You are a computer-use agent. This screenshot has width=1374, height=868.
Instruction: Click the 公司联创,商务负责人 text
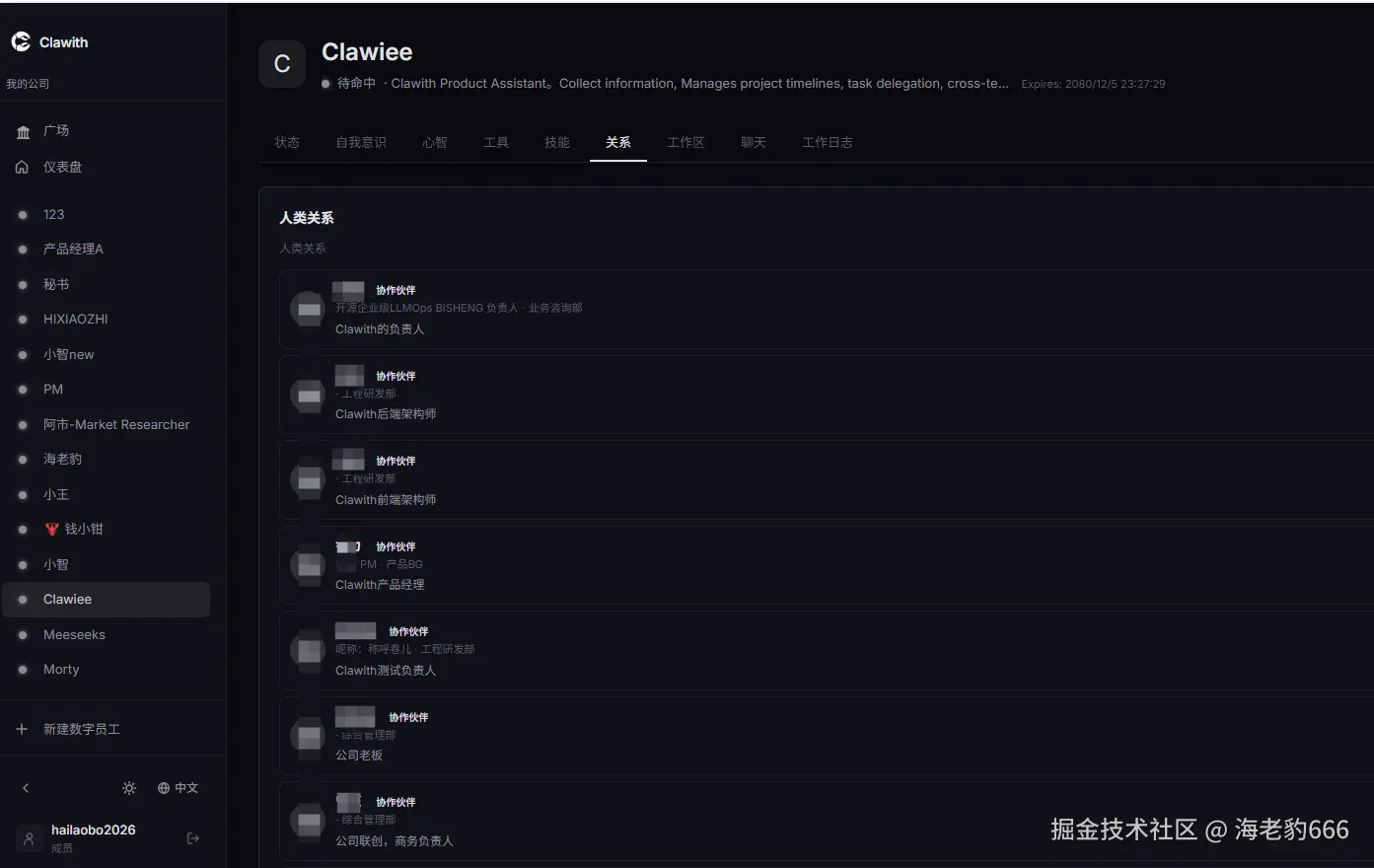tap(395, 841)
